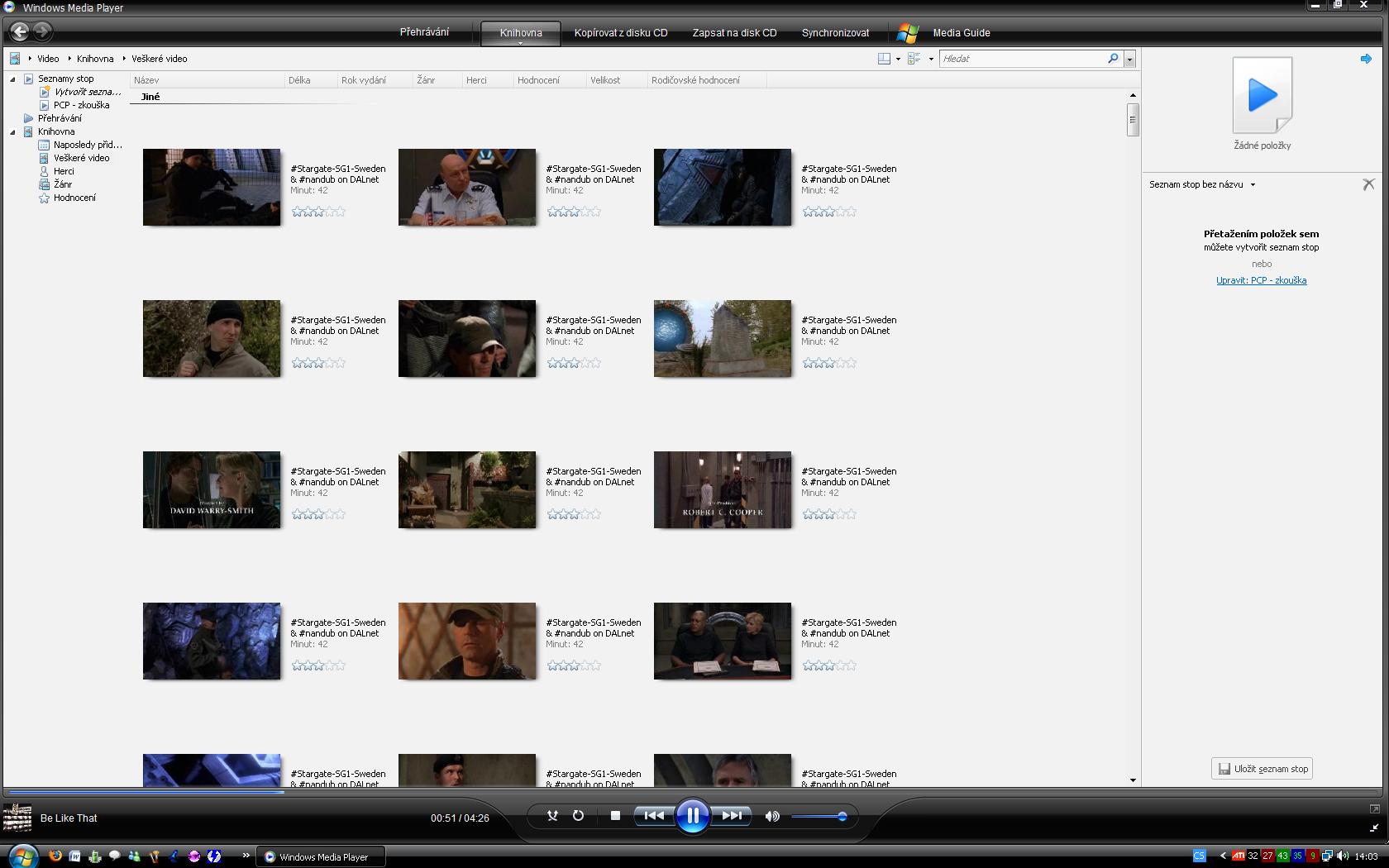This screenshot has width=1389, height=868.
Task: Pause the current track
Action: click(x=692, y=816)
